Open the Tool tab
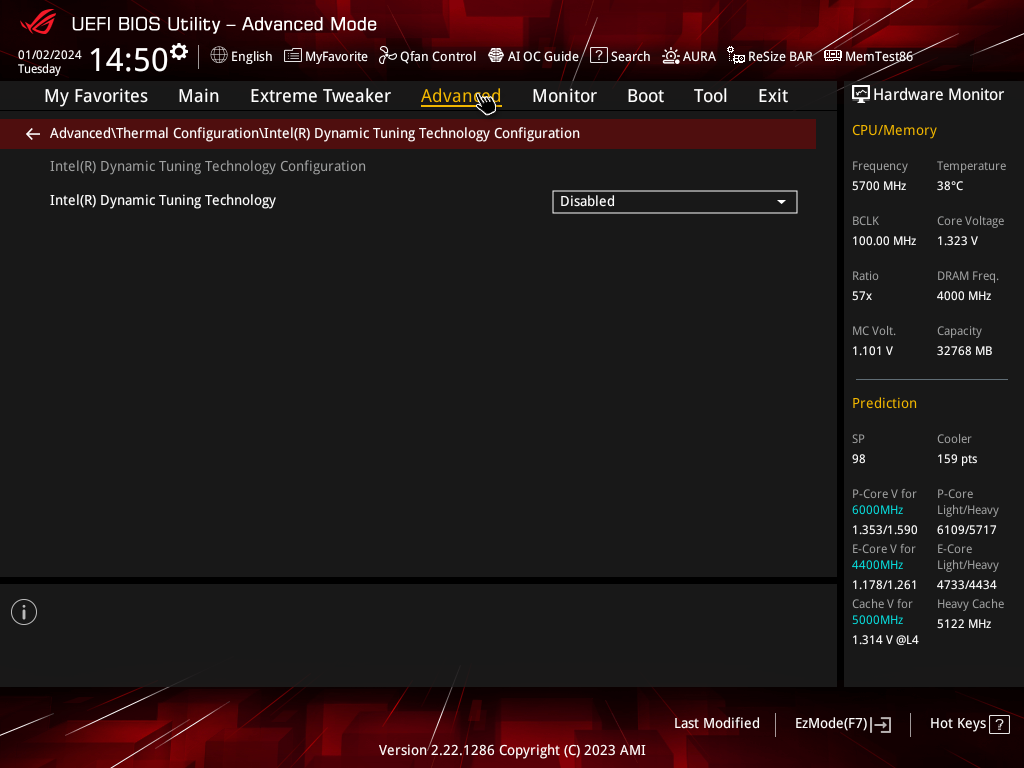This screenshot has height=768, width=1024. [x=710, y=96]
